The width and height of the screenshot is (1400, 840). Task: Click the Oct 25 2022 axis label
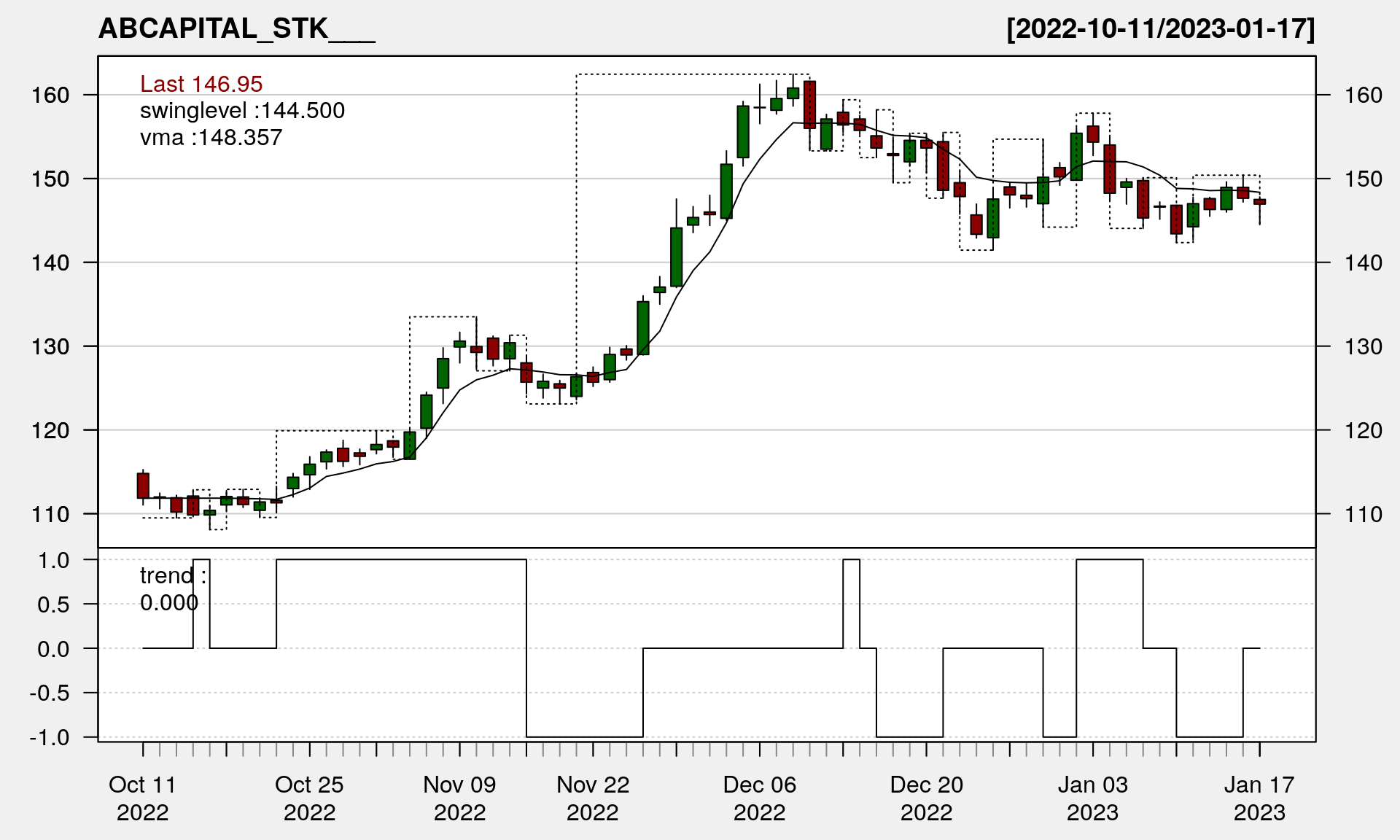tap(309, 798)
